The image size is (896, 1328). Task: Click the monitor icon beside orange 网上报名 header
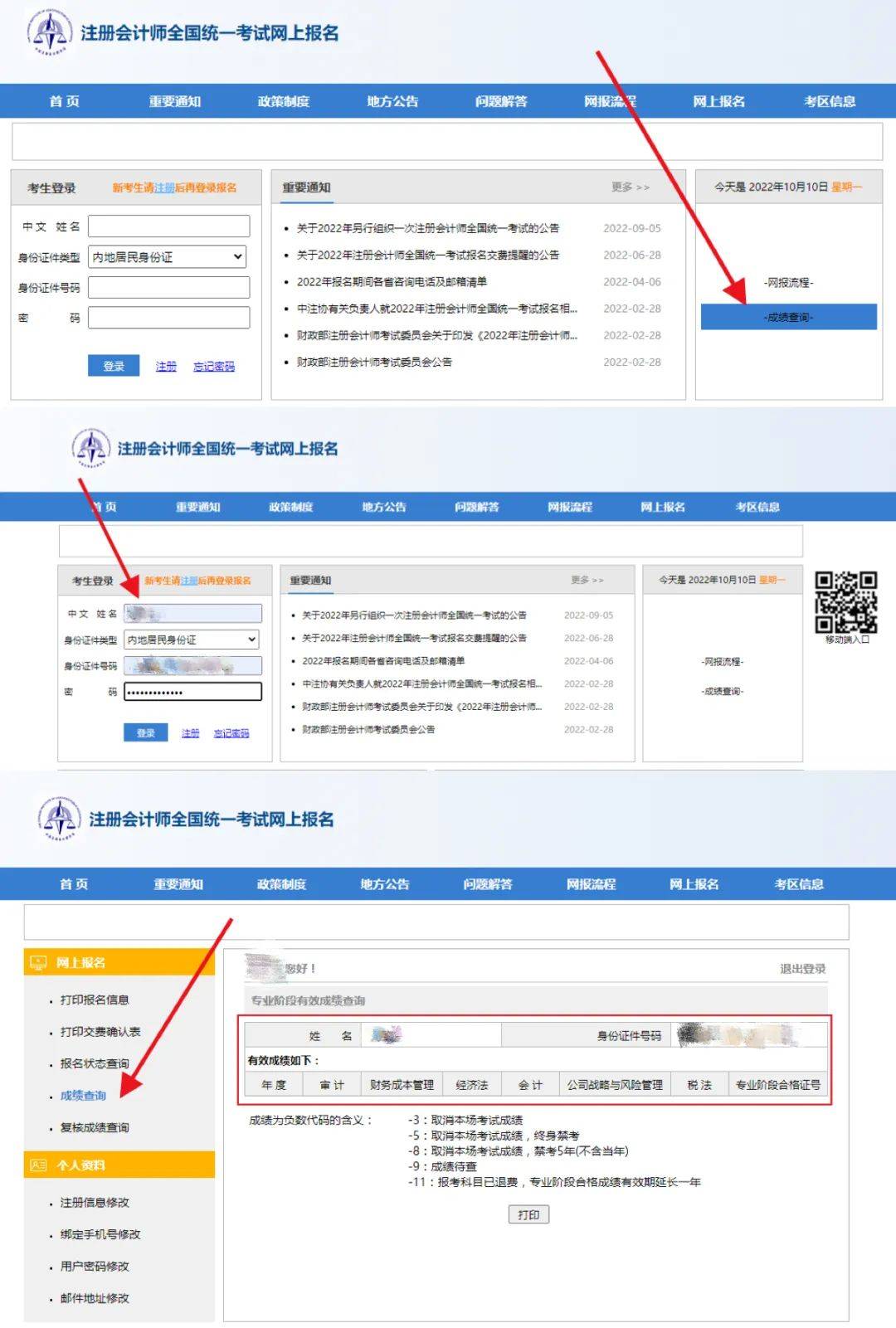pos(38,962)
